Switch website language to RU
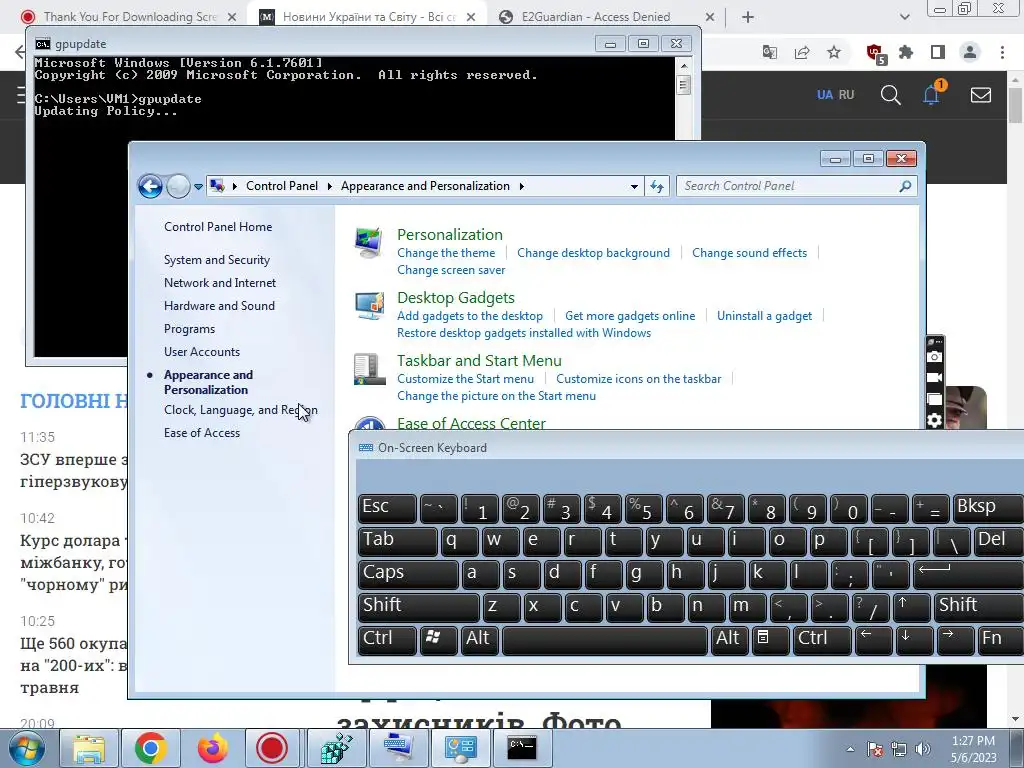 click(x=846, y=95)
